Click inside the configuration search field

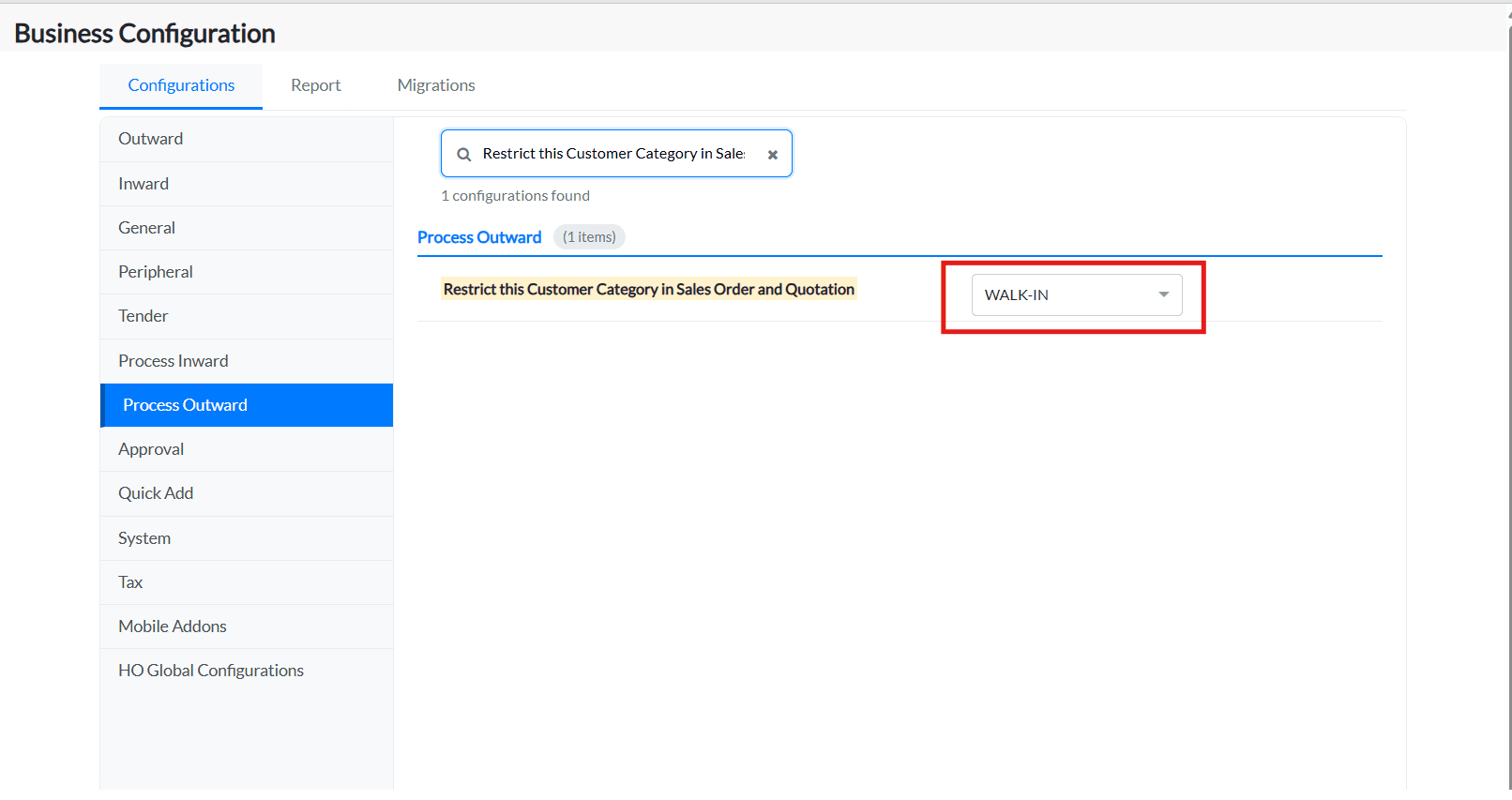(x=613, y=154)
